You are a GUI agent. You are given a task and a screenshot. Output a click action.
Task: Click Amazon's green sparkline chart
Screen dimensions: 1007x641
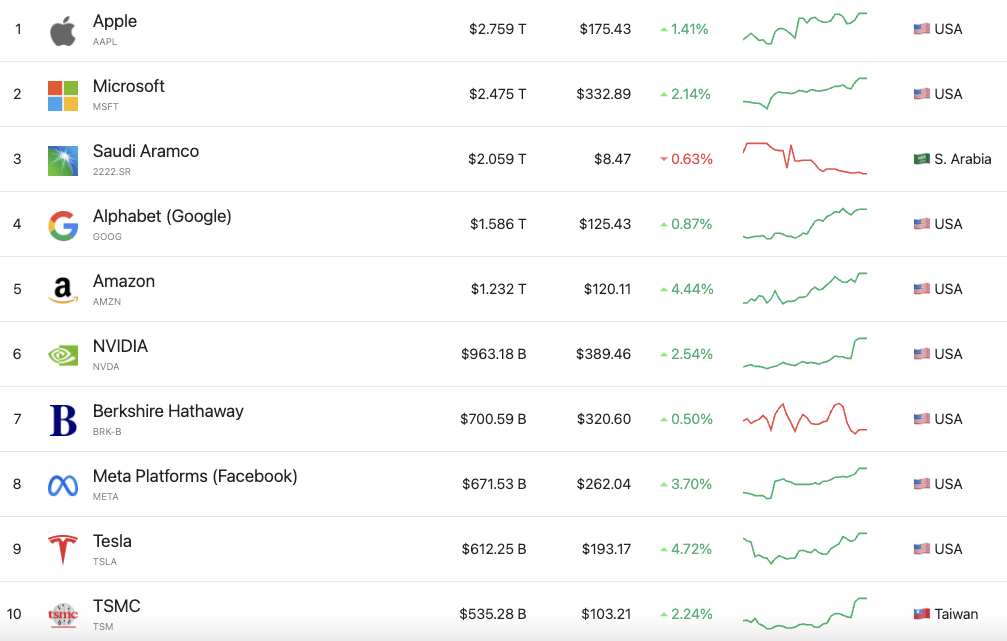click(805, 288)
